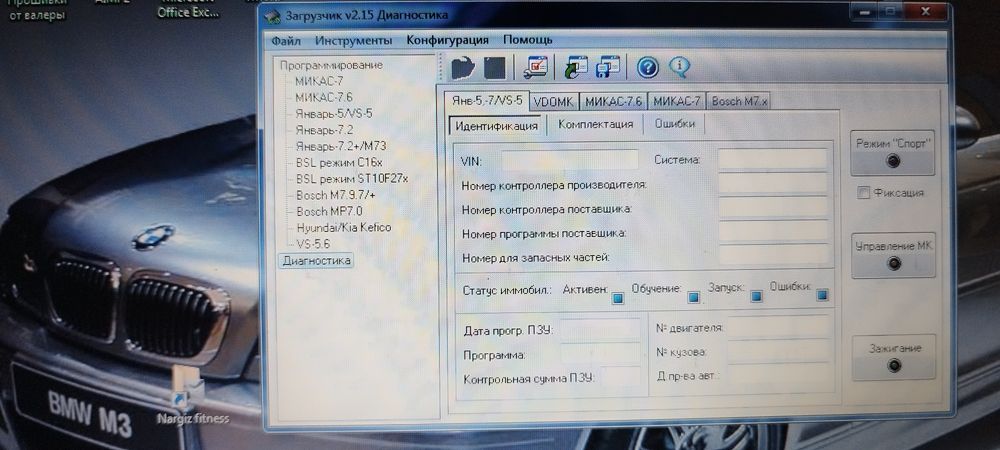Click the Номер для запасных частей field

pos(774,255)
